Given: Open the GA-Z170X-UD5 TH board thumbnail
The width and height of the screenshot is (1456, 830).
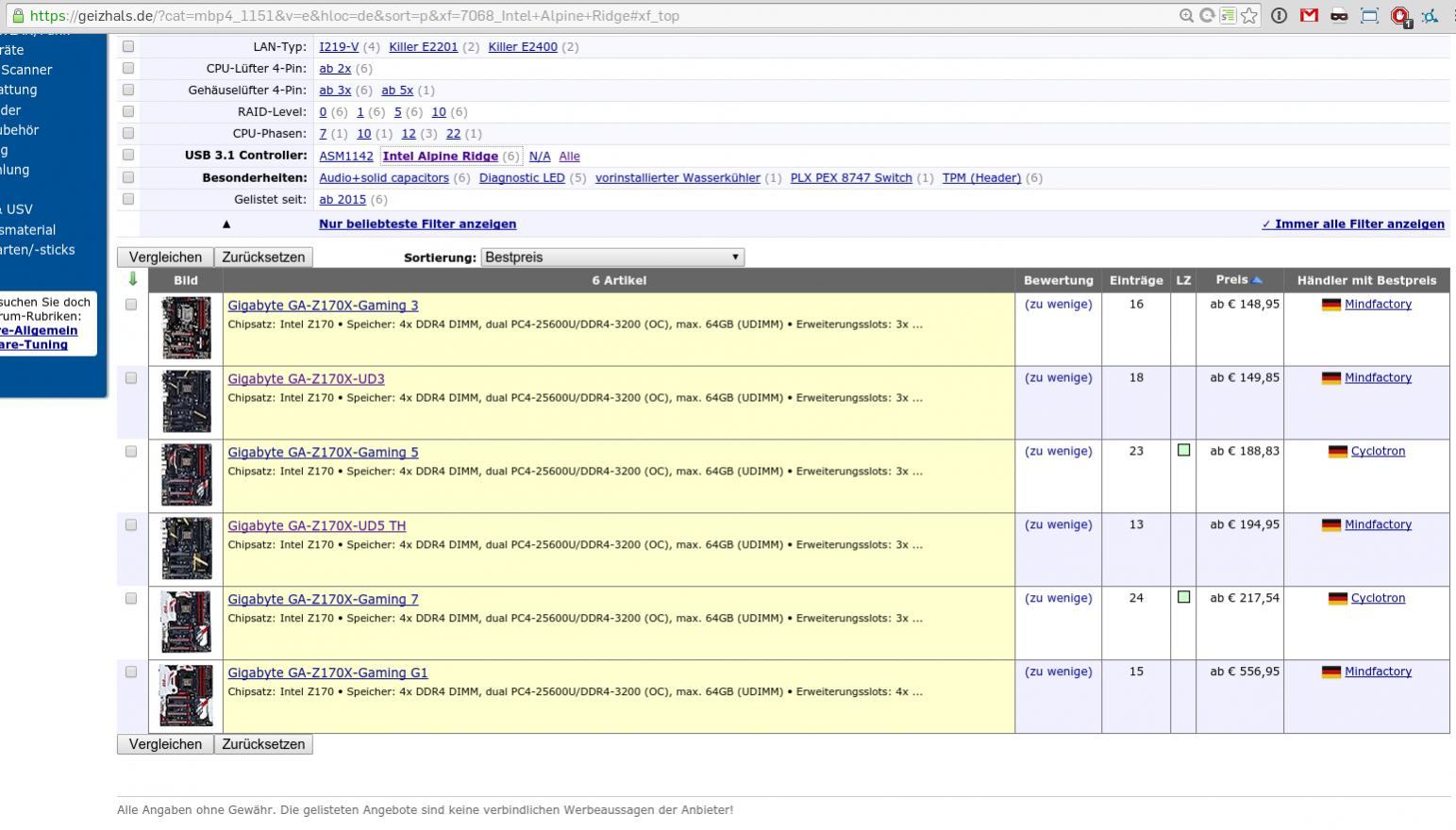Looking at the screenshot, I should [x=186, y=549].
